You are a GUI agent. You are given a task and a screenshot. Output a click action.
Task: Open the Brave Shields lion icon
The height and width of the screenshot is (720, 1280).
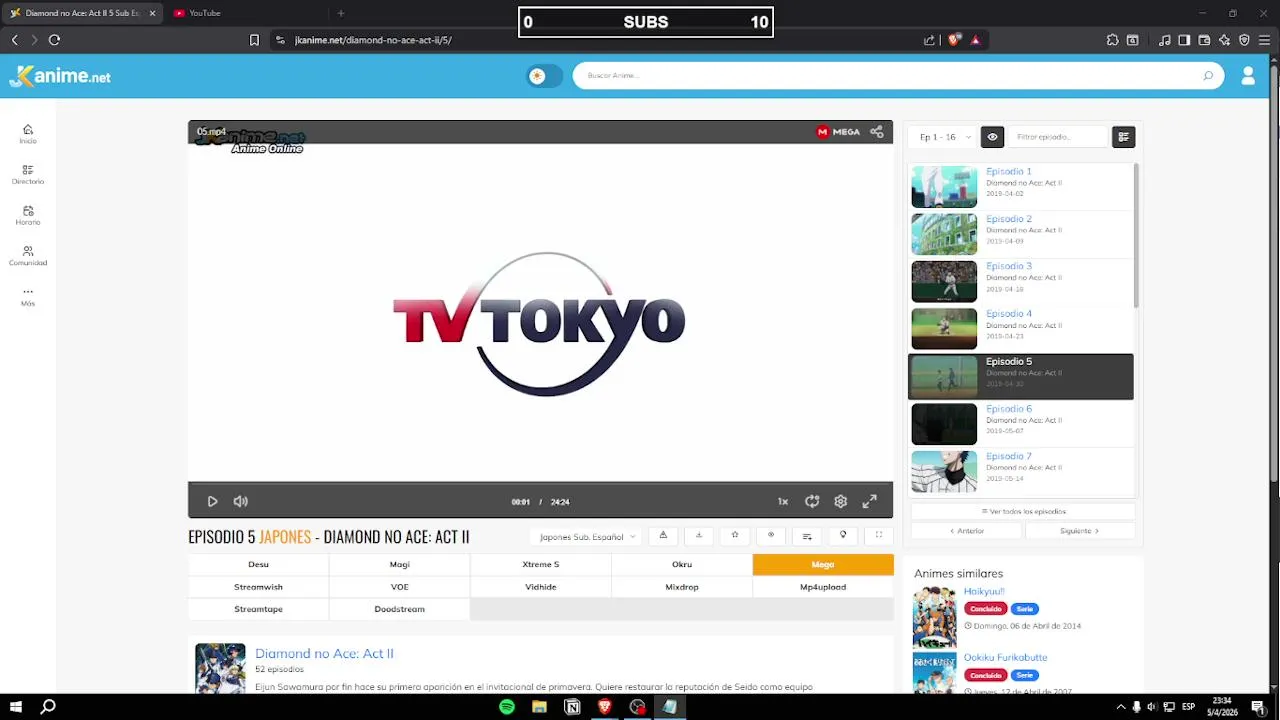point(954,40)
